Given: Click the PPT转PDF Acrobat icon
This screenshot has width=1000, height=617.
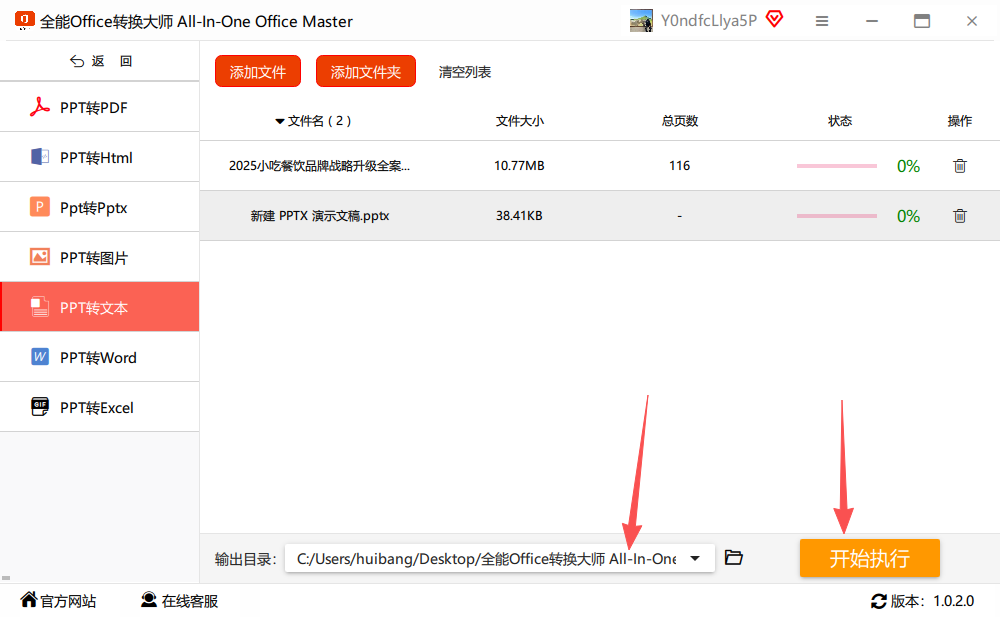Looking at the screenshot, I should (40, 107).
